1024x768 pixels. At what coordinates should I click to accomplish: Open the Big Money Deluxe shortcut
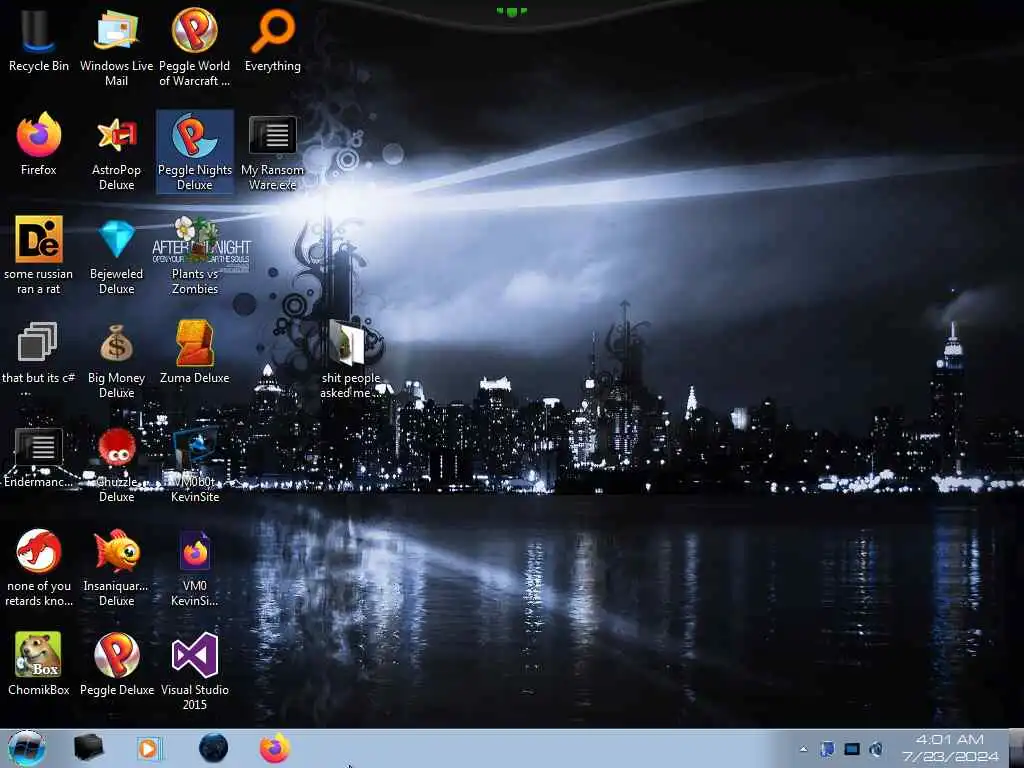pyautogui.click(x=116, y=360)
